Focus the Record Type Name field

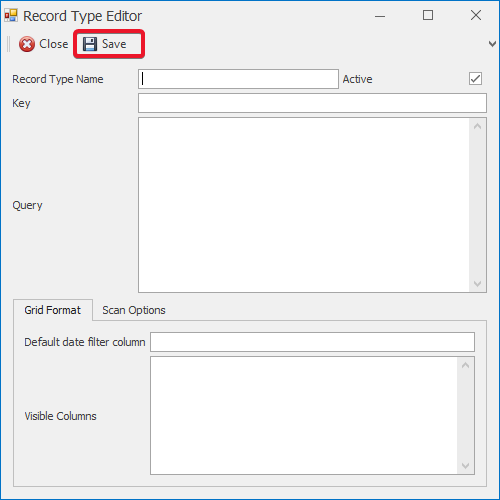pos(238,79)
